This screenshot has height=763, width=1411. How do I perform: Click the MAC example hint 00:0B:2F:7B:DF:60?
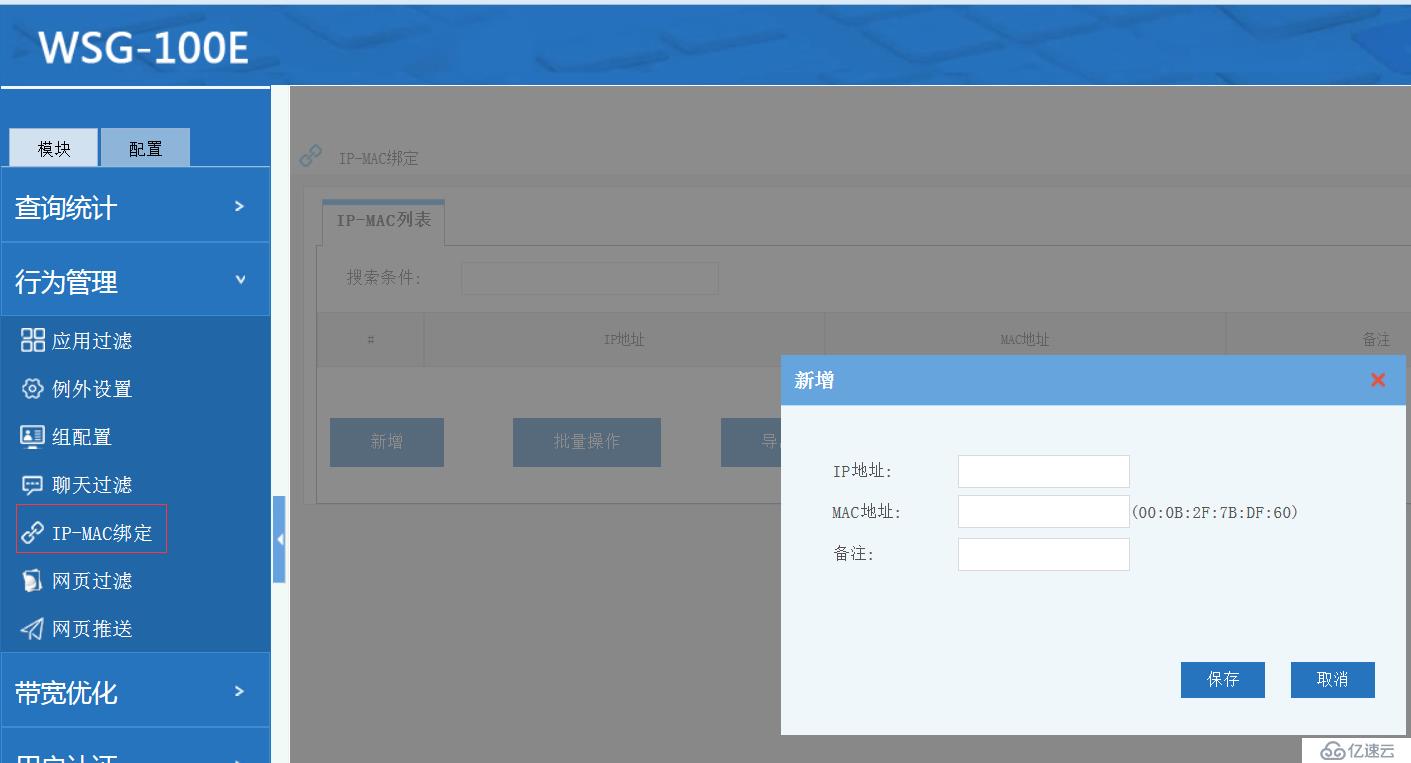pos(1215,512)
